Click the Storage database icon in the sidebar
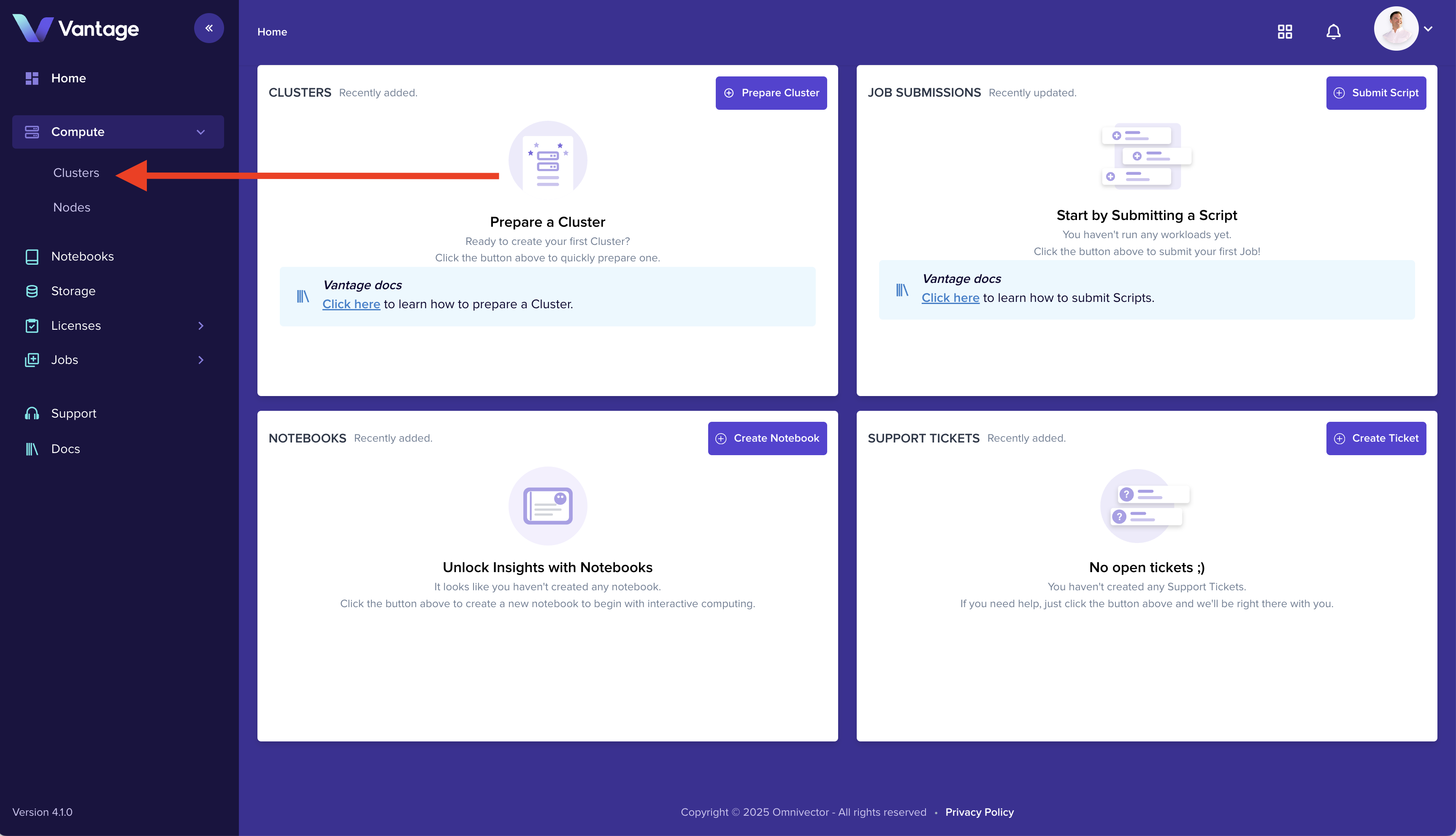This screenshot has height=836, width=1456. pos(32,291)
